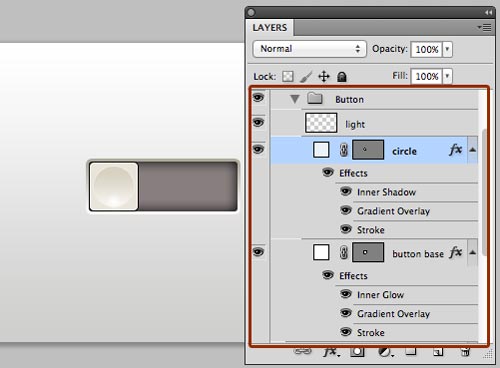Screen dimensions: 500x368
Task: Add a layer style via bottom fx icon
Action: [x=331, y=352]
